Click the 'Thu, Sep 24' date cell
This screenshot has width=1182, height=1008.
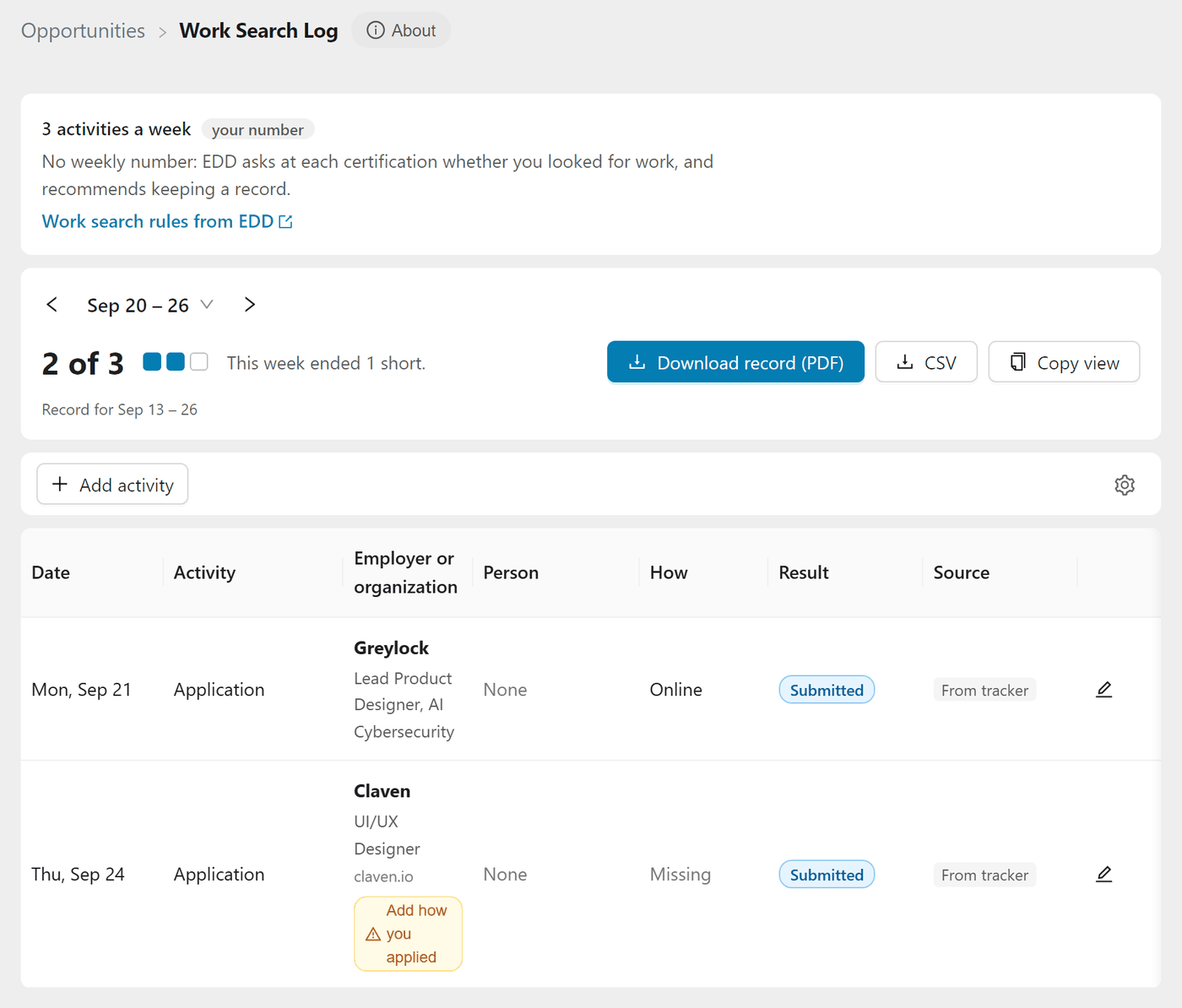78,875
